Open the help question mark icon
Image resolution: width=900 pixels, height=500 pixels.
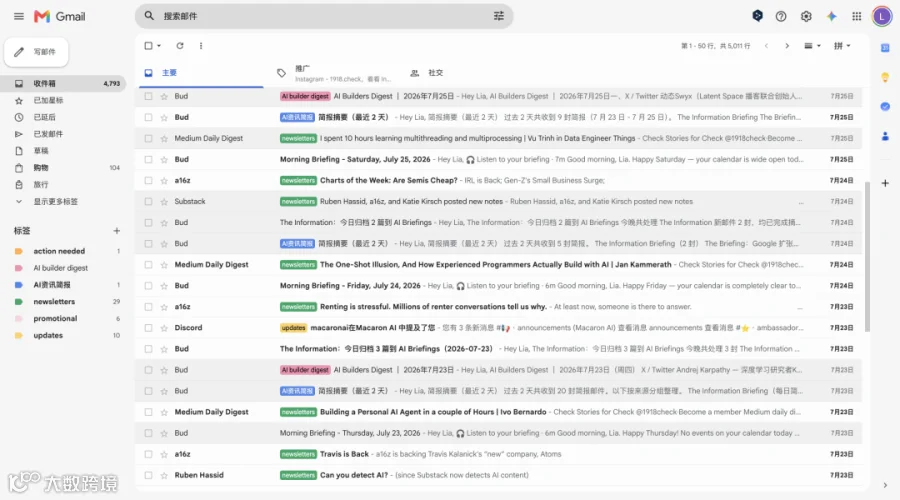click(x=781, y=16)
